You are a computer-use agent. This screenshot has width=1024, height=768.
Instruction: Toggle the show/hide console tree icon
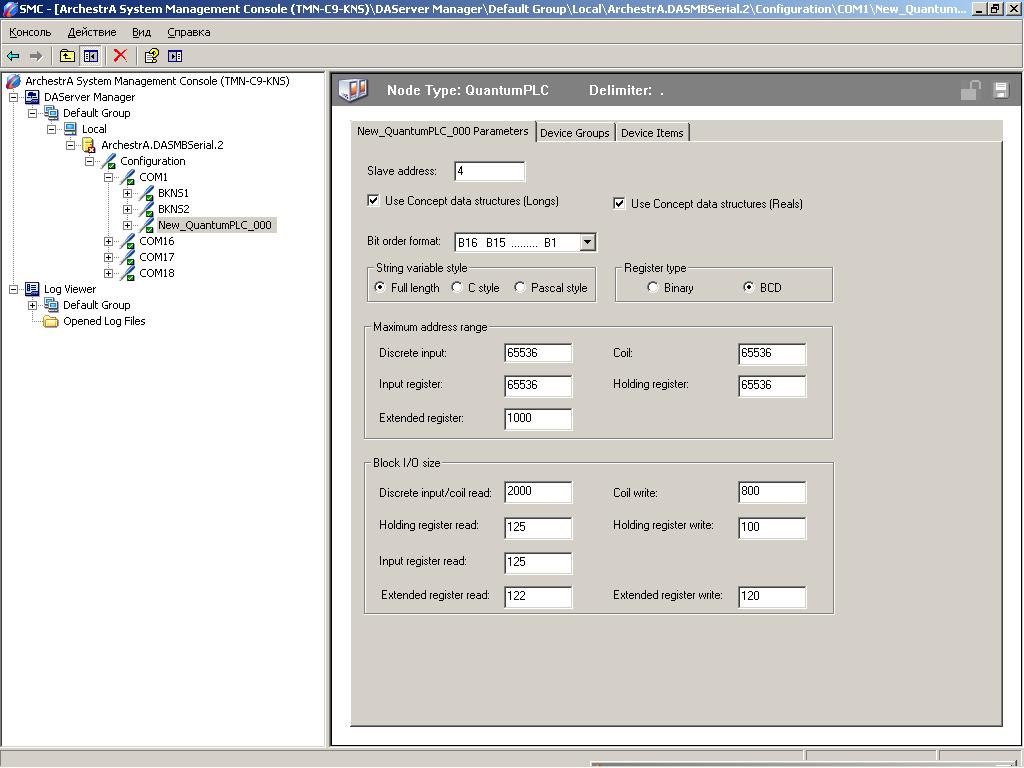tap(91, 56)
